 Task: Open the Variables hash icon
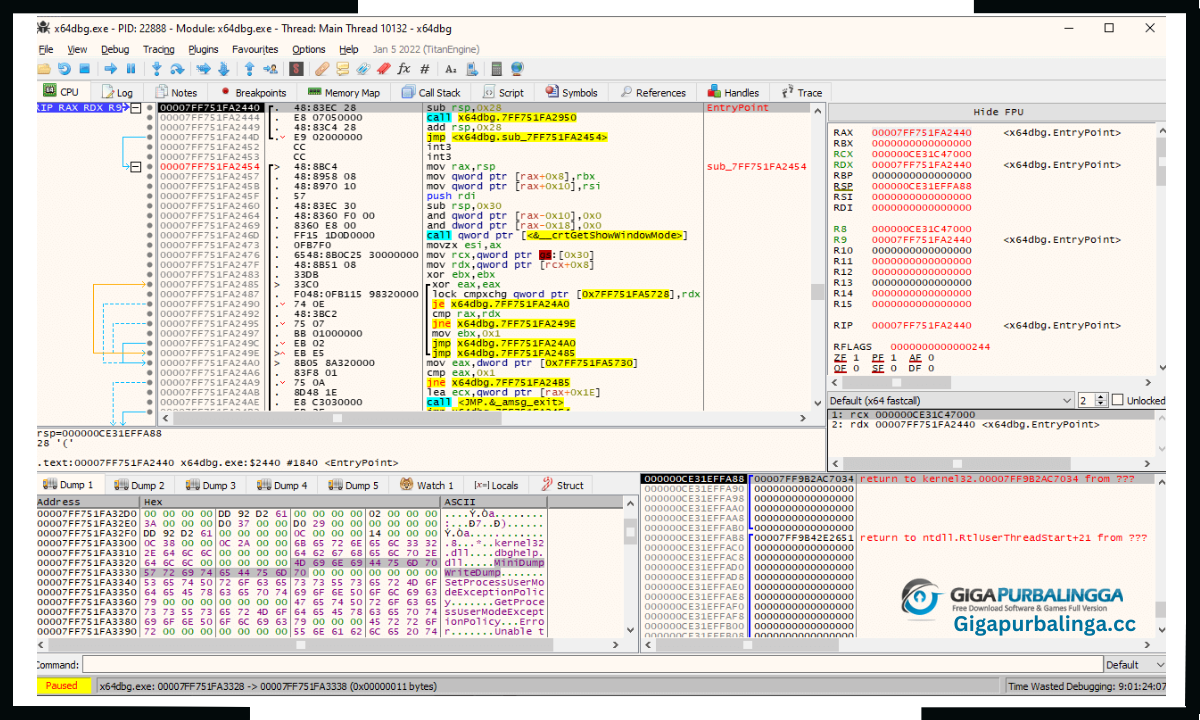(x=425, y=69)
